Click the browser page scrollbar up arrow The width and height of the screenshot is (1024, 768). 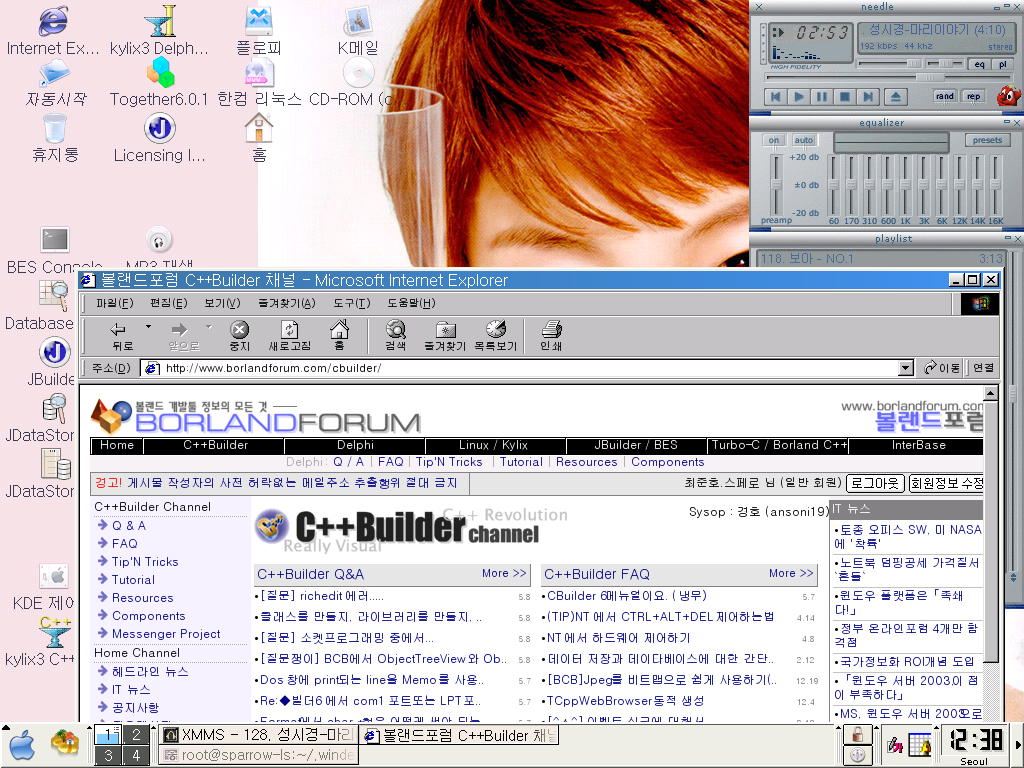click(991, 393)
